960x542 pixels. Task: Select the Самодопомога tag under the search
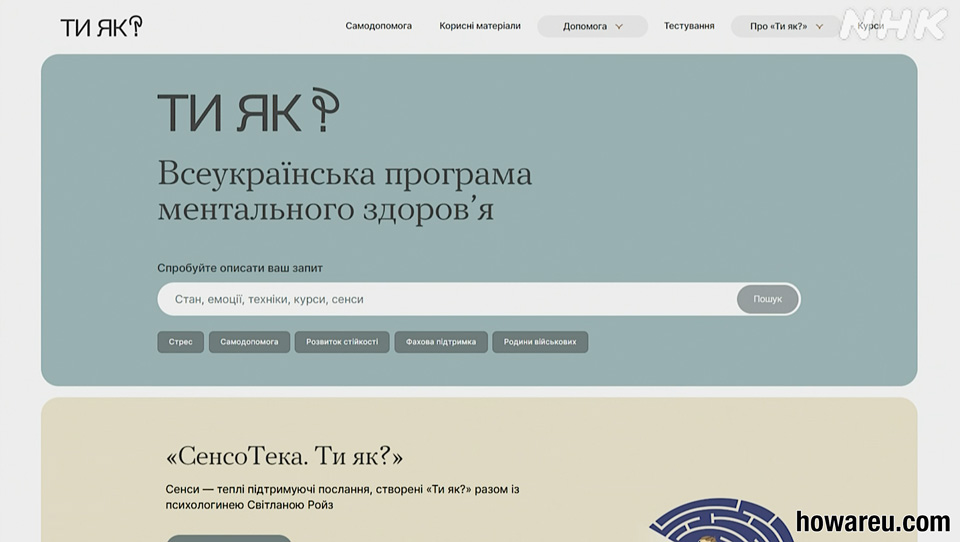[x=249, y=342]
